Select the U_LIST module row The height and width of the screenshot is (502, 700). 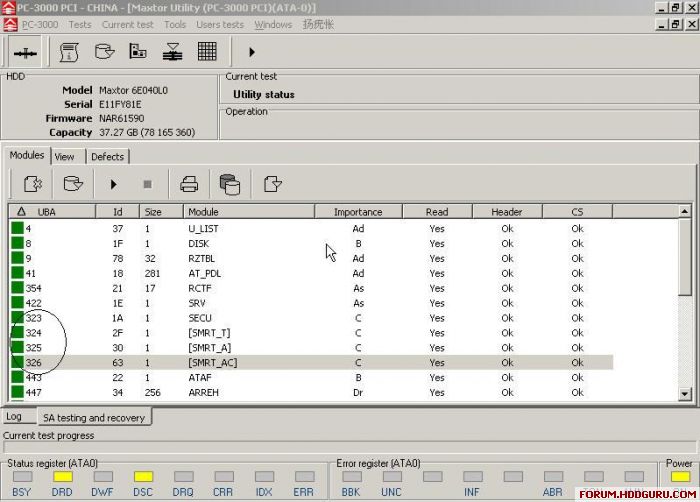point(311,229)
